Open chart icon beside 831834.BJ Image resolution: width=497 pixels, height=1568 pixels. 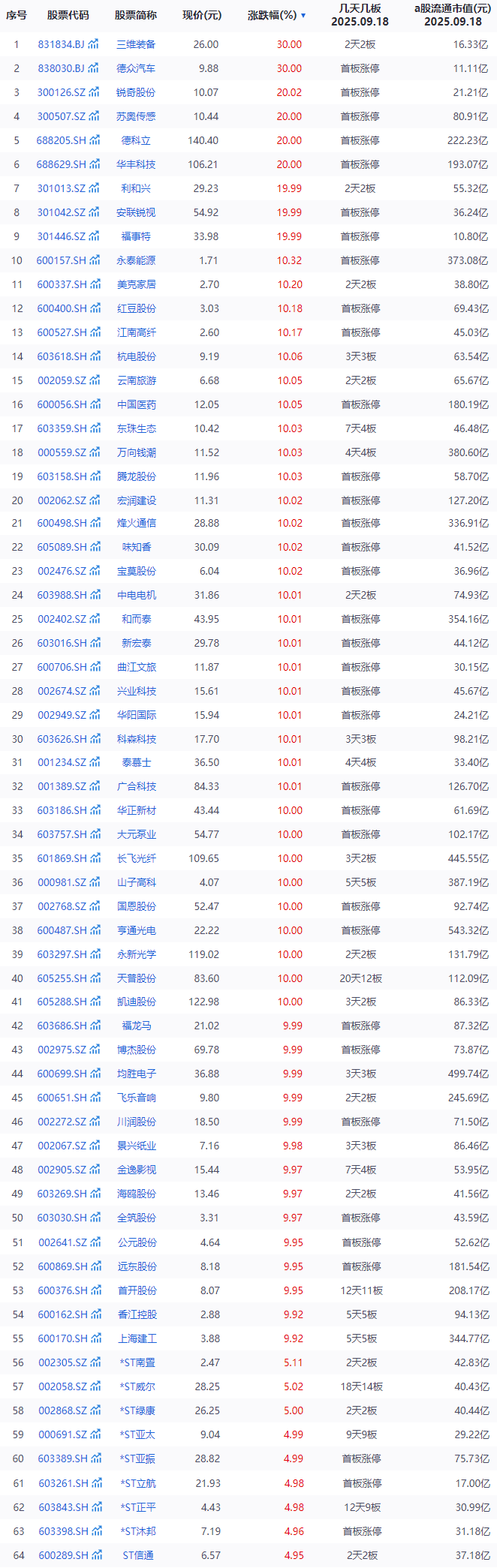pyautogui.click(x=93, y=44)
